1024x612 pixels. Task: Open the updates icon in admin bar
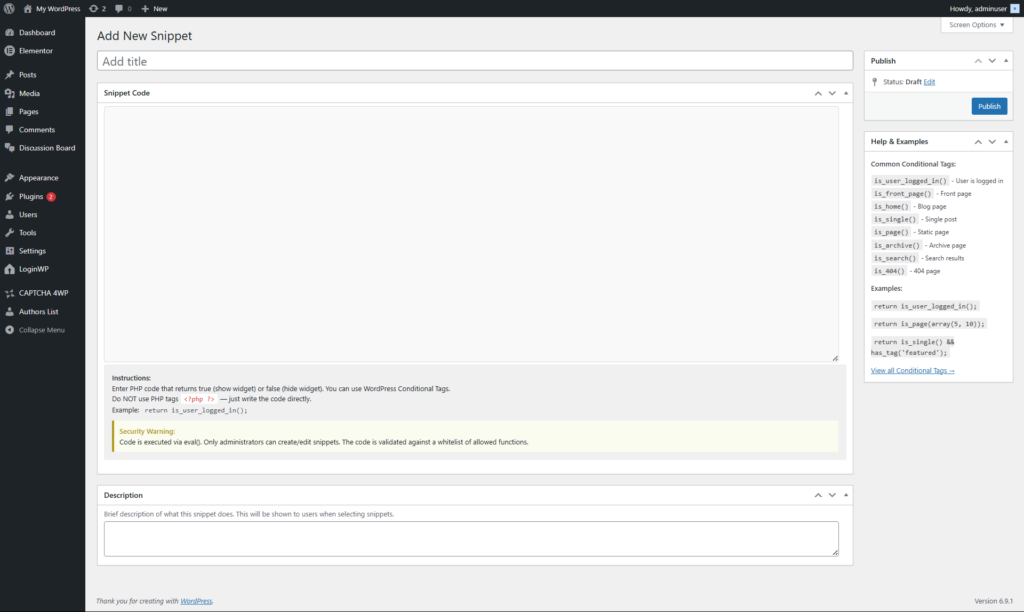(93, 8)
